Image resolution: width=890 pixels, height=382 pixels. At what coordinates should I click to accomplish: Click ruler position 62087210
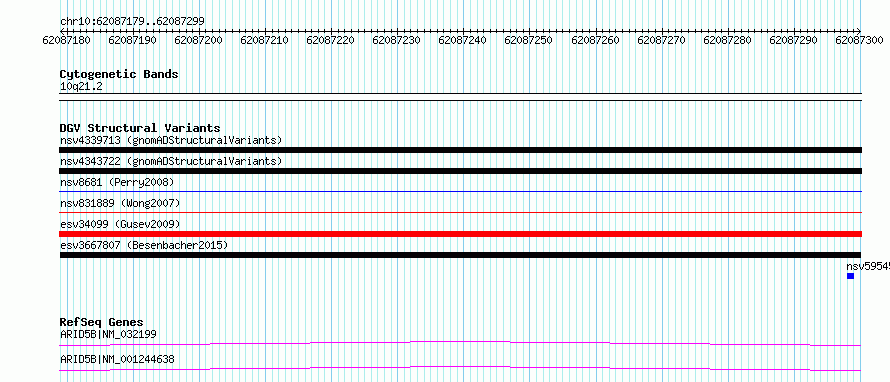(265, 40)
